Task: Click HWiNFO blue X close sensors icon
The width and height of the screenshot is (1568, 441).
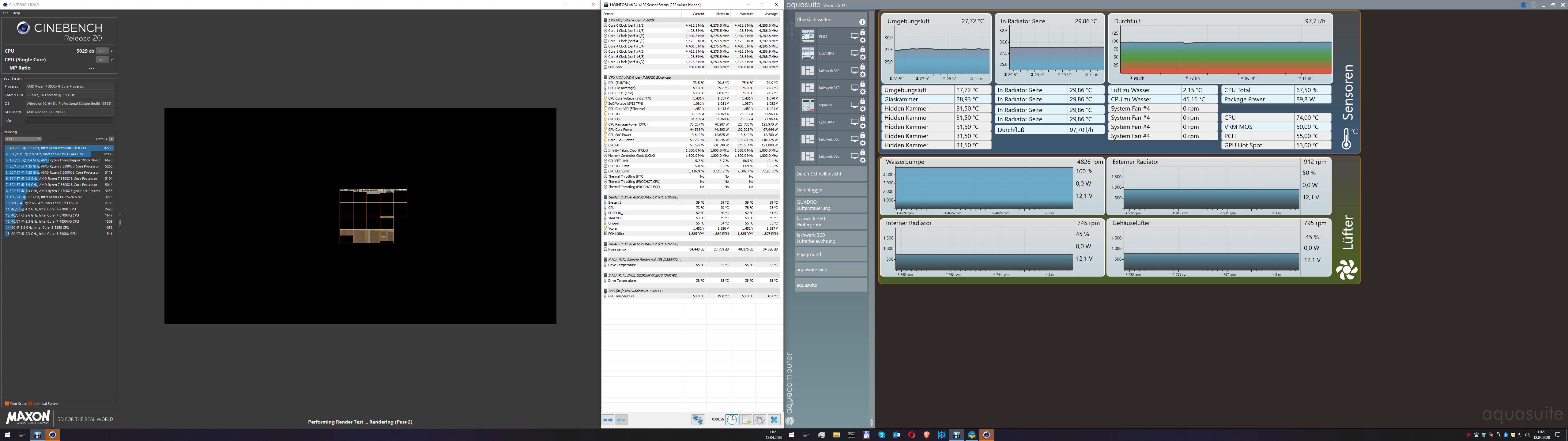Action: tap(774, 420)
